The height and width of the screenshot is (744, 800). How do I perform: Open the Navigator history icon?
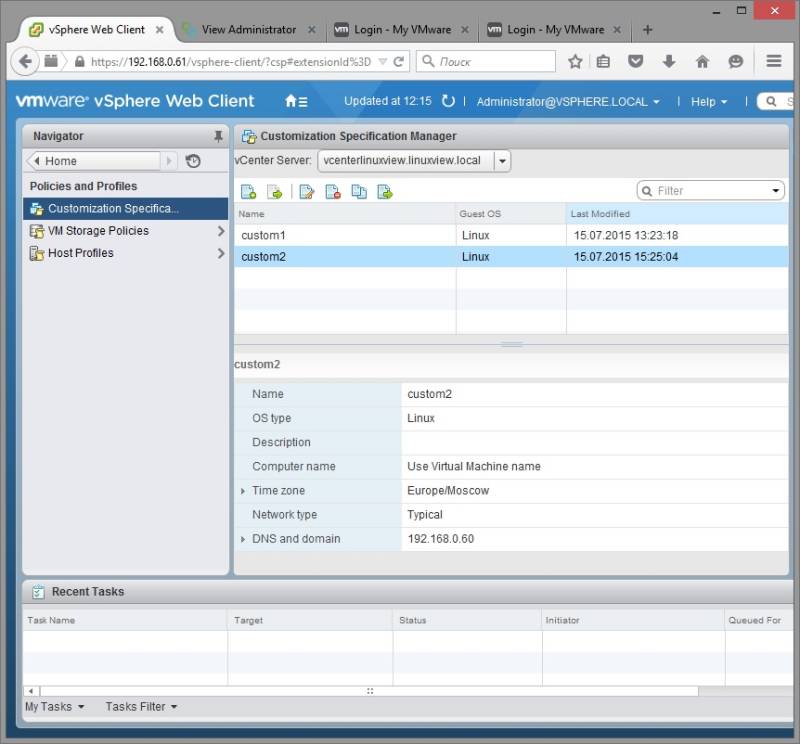point(193,161)
